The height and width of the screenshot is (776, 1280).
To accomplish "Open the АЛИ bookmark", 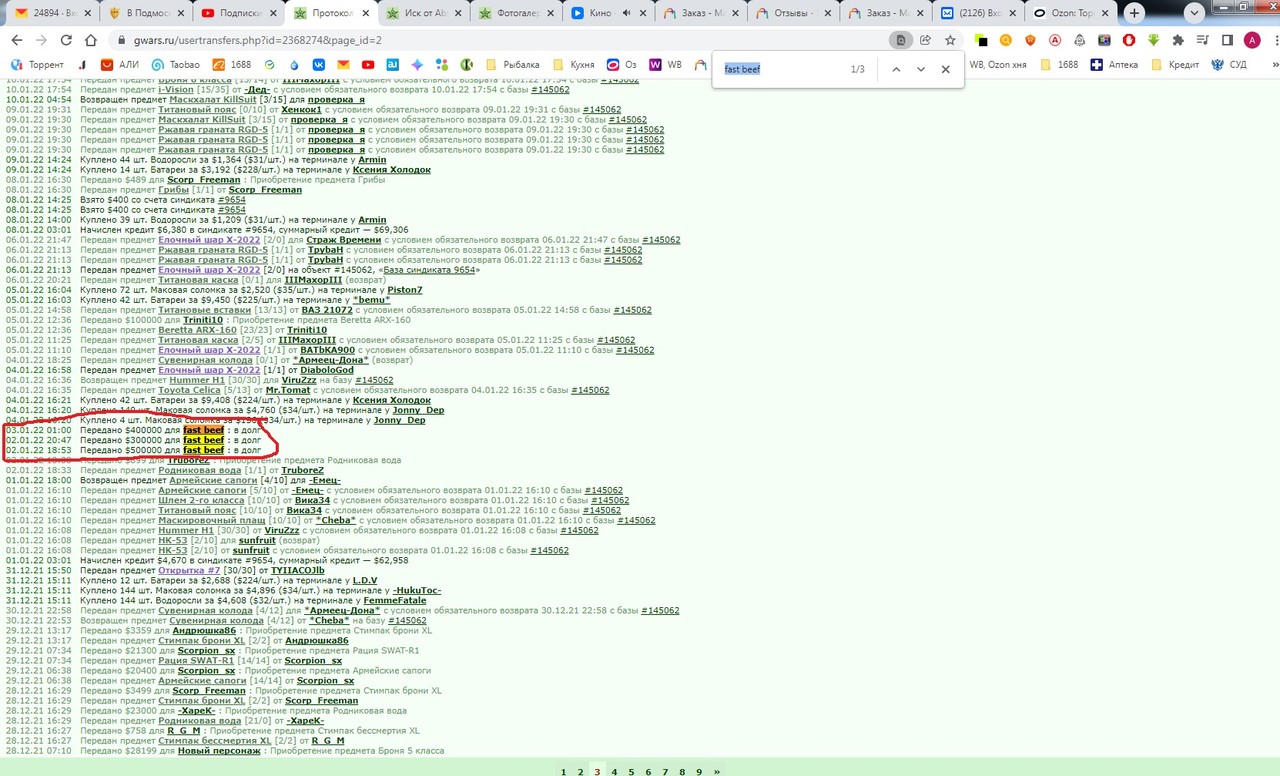I will tap(119, 64).
